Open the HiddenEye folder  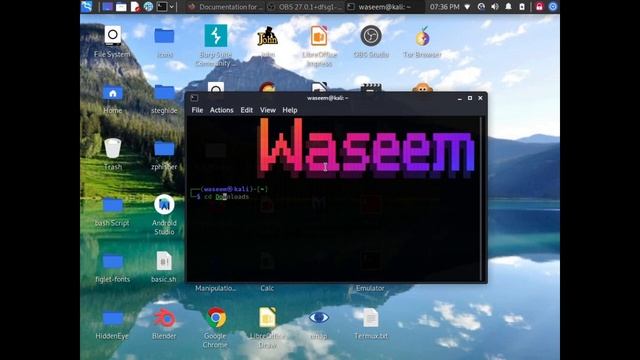[x=112, y=325]
